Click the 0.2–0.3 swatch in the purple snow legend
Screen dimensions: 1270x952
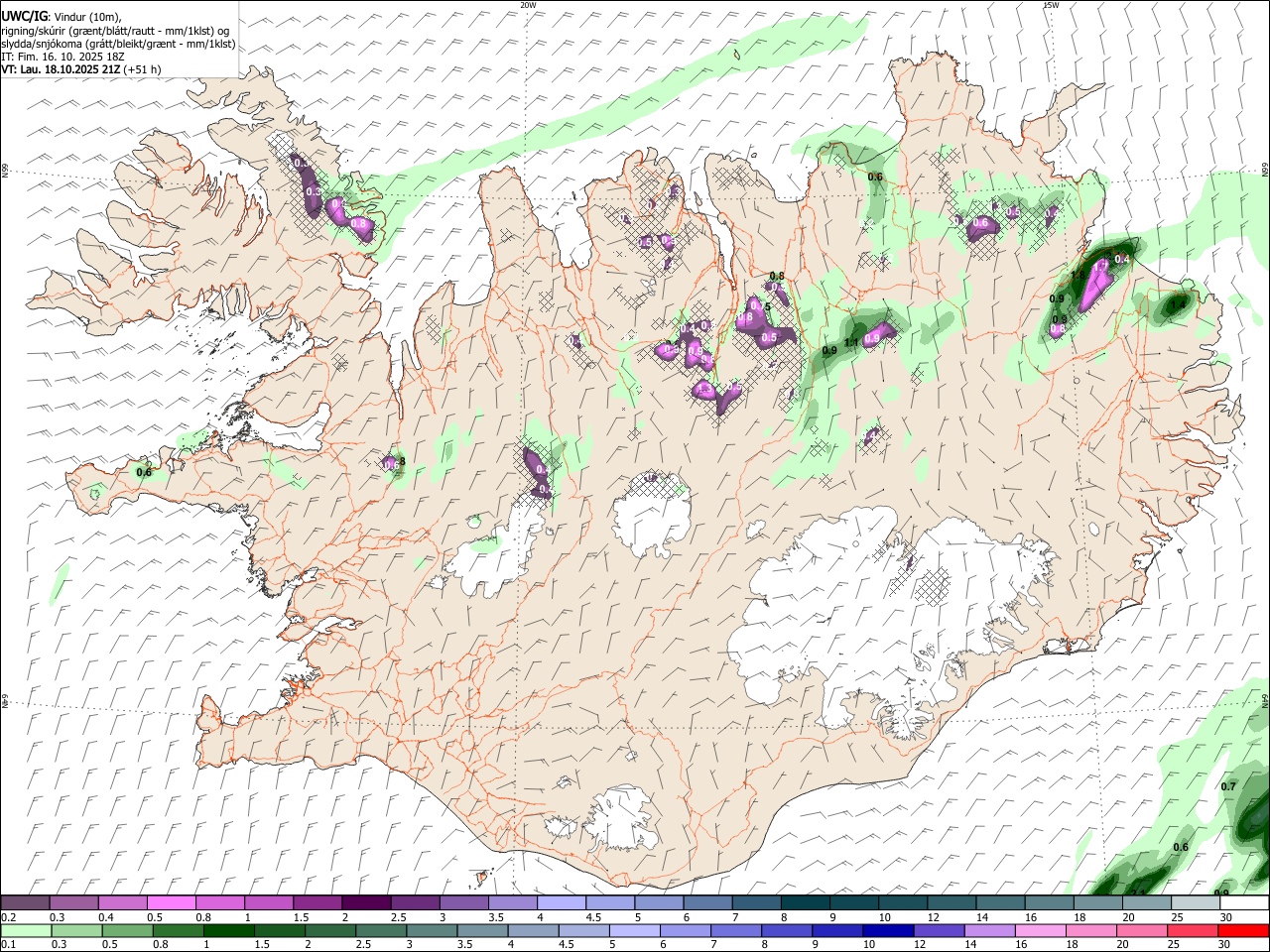click(x=25, y=903)
